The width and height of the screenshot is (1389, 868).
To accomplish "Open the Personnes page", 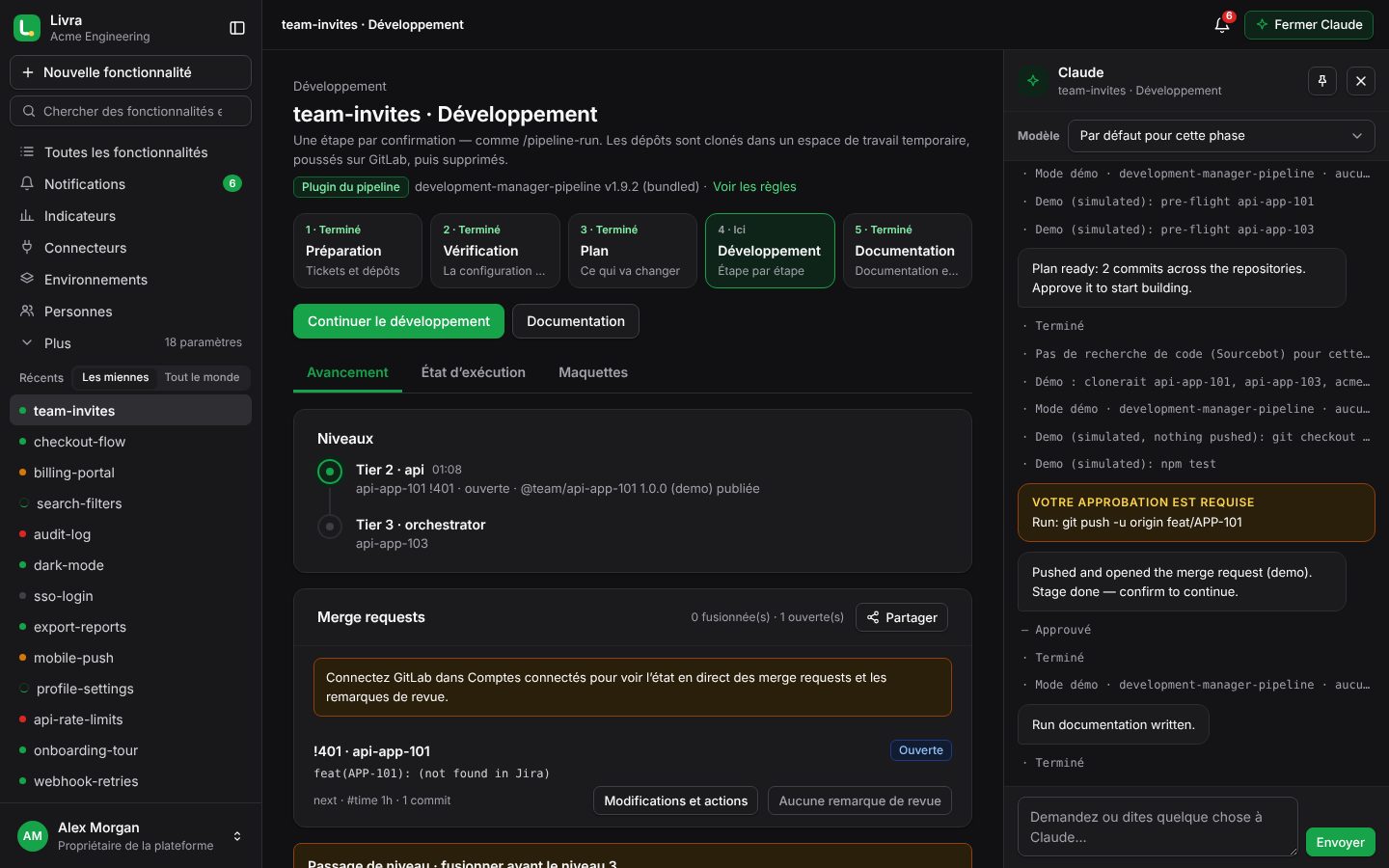I will coord(131,312).
